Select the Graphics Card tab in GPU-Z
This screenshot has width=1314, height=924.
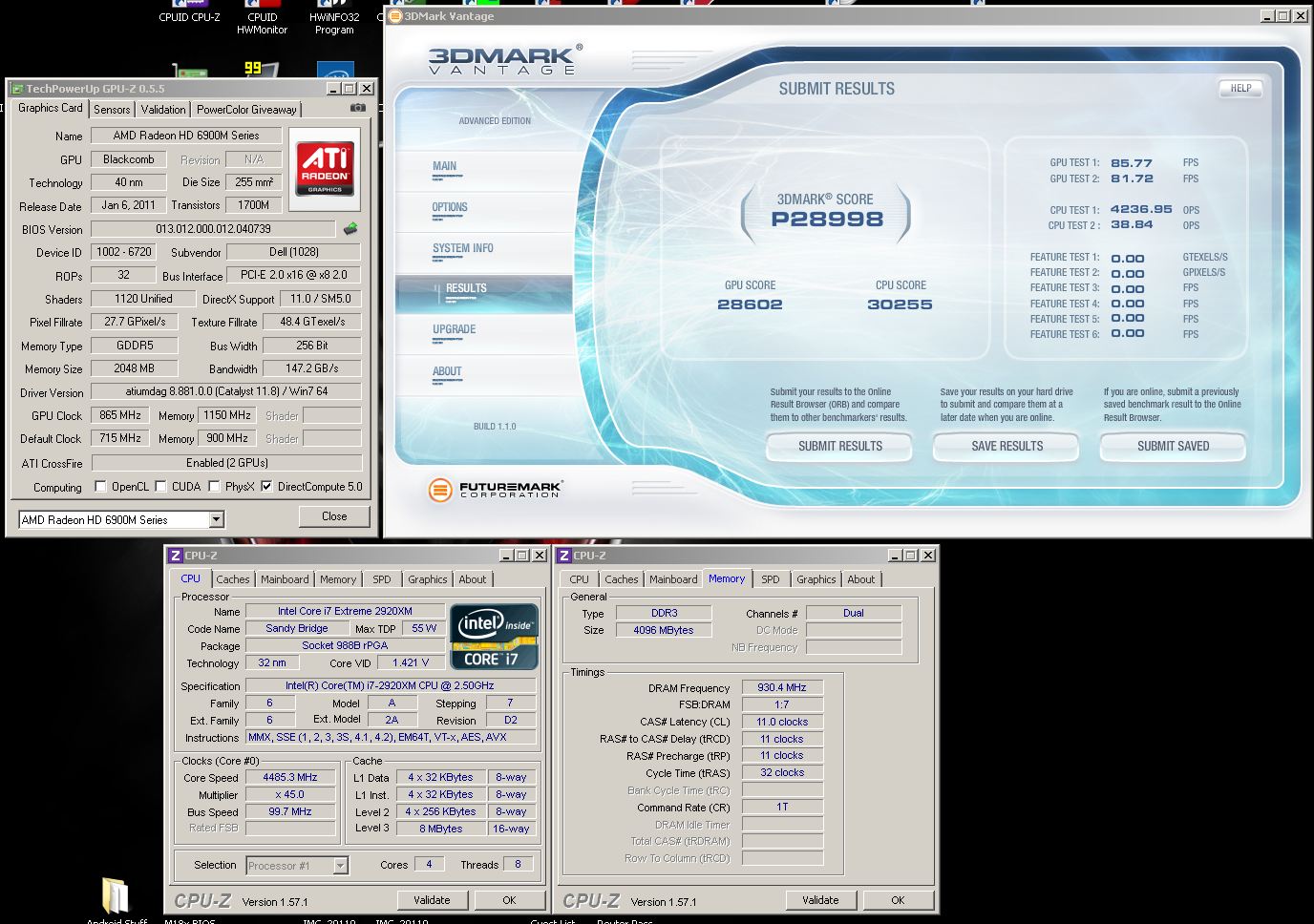51,108
